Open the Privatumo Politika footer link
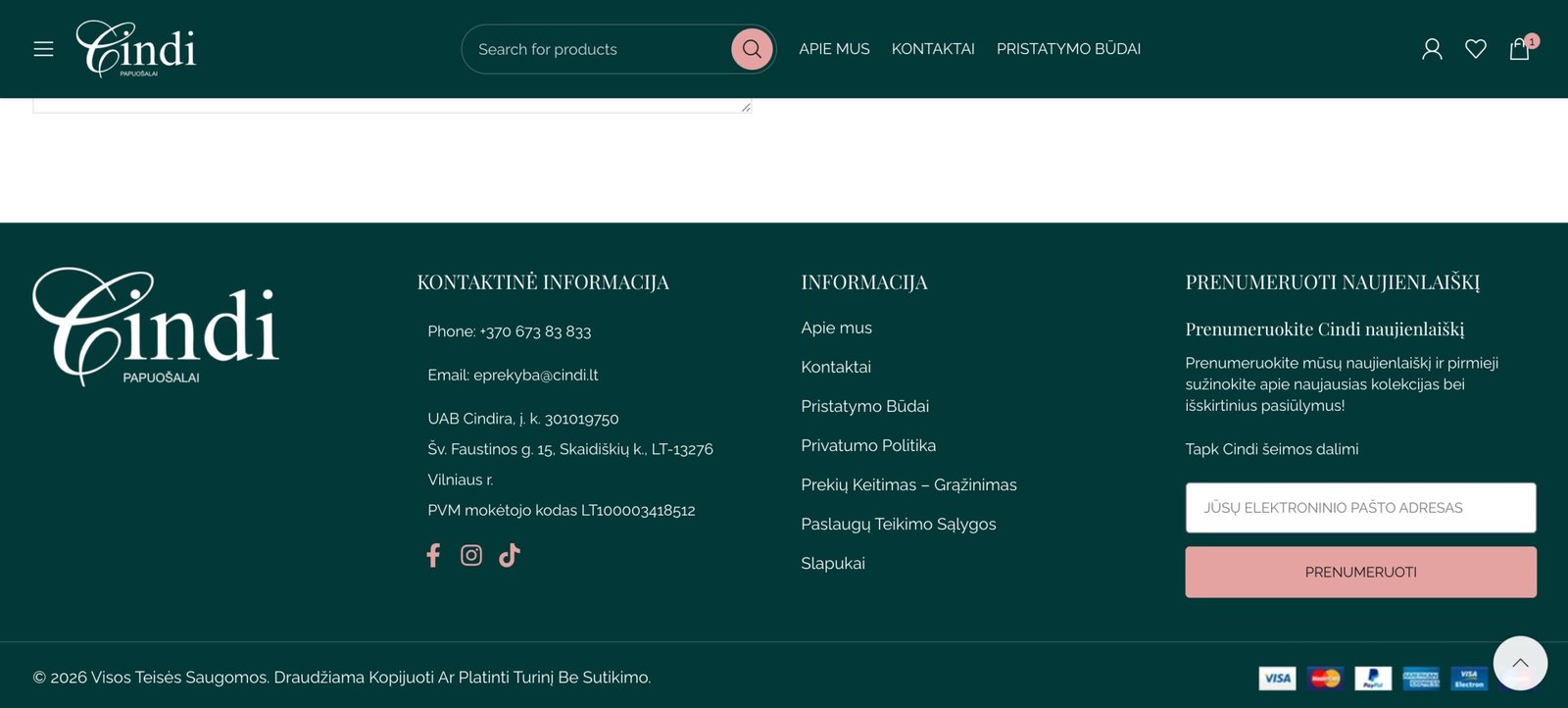This screenshot has height=708, width=1568. [868, 445]
